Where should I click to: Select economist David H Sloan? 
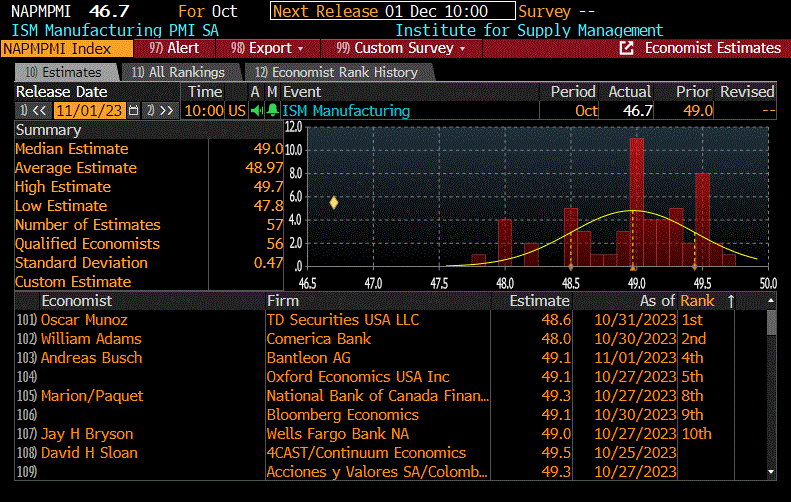click(x=89, y=453)
